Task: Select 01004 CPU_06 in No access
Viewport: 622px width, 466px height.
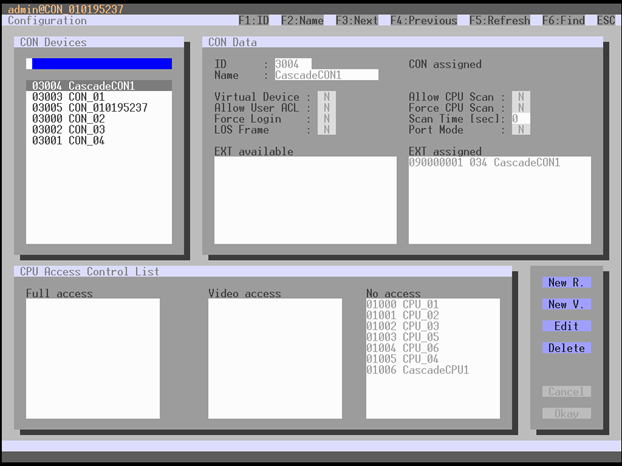Action: click(433, 348)
